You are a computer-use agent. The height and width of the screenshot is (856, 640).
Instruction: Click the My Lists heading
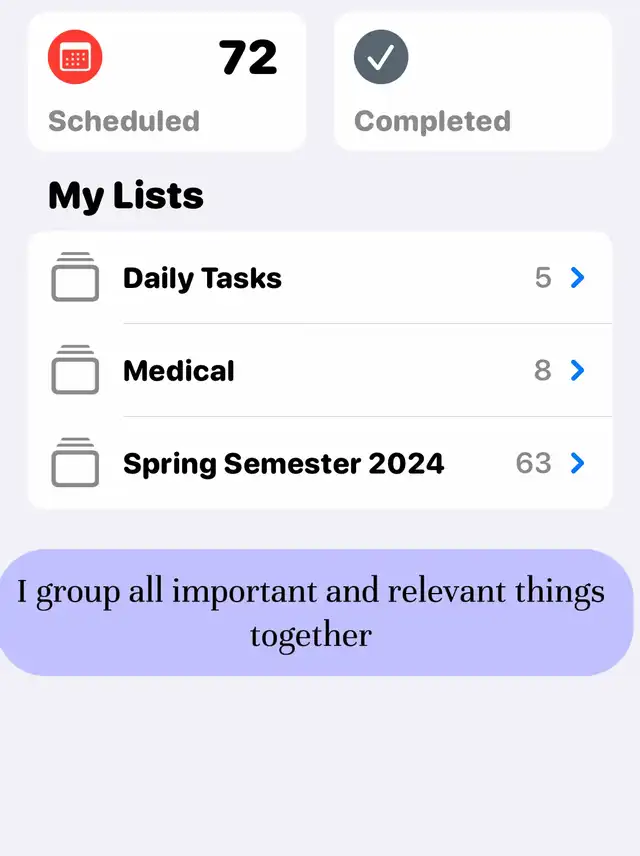pos(126,196)
